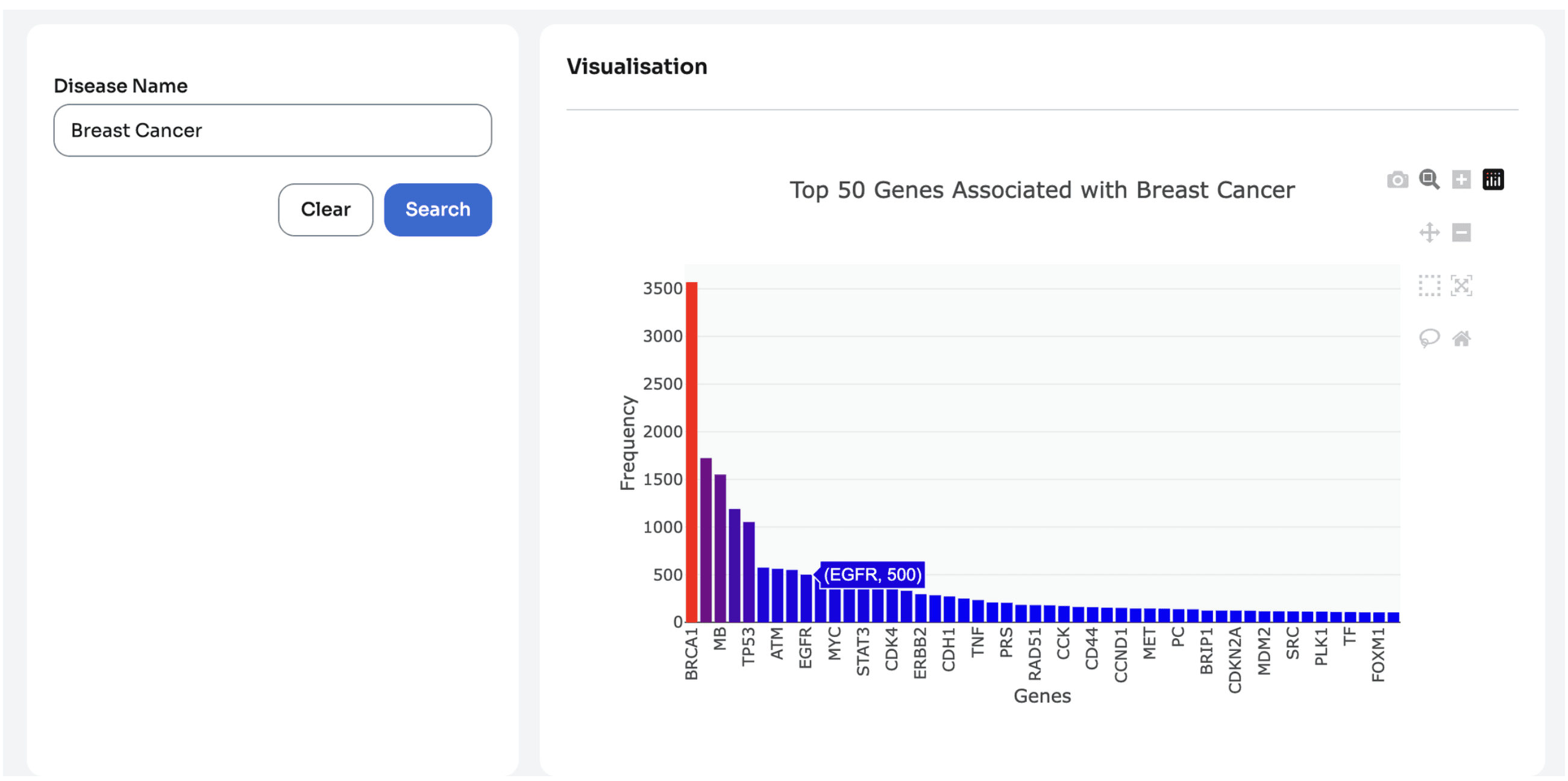Select the Zoom magnifier tool

[x=1429, y=180]
